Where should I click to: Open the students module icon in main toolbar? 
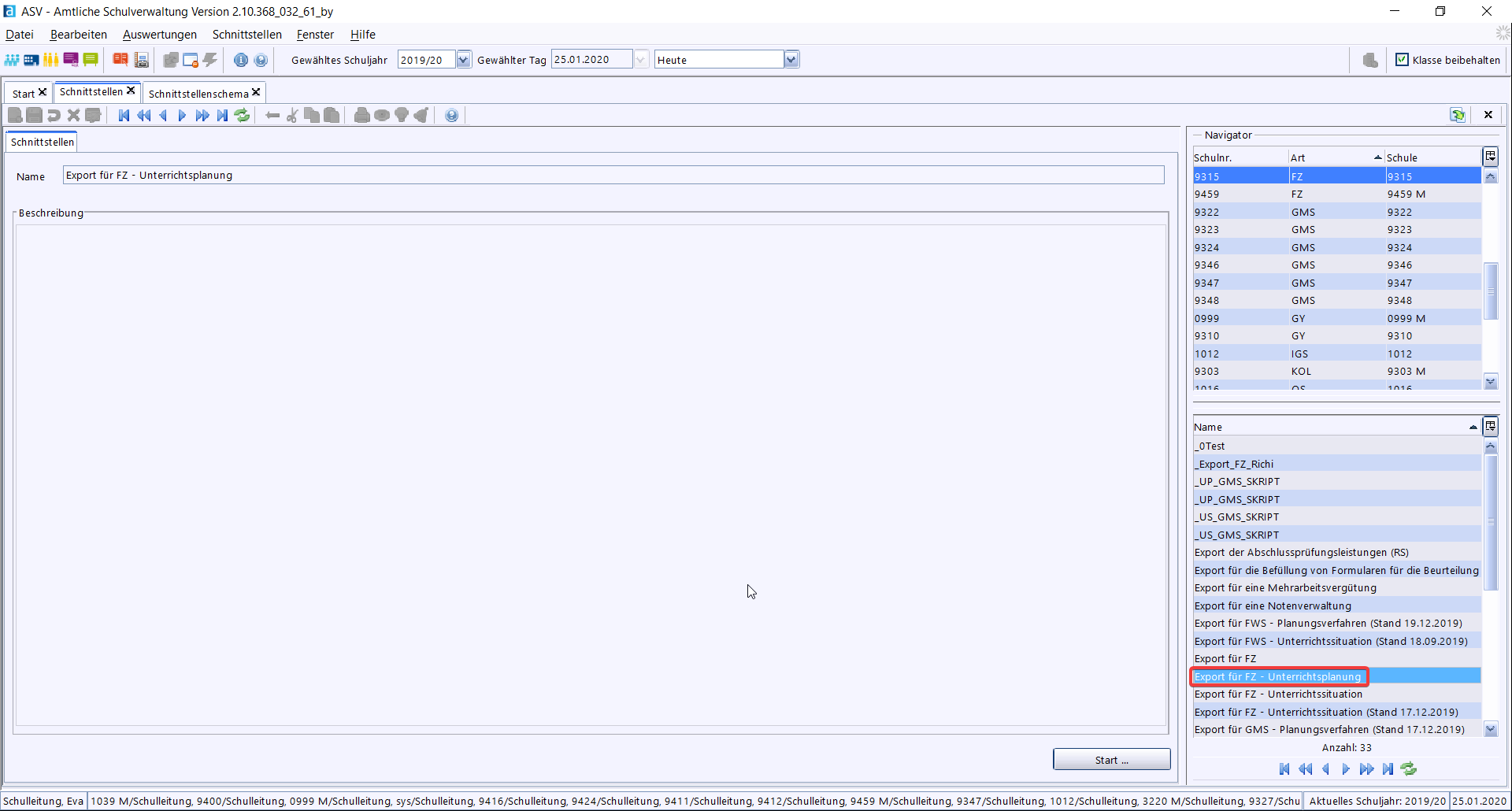tap(12, 60)
